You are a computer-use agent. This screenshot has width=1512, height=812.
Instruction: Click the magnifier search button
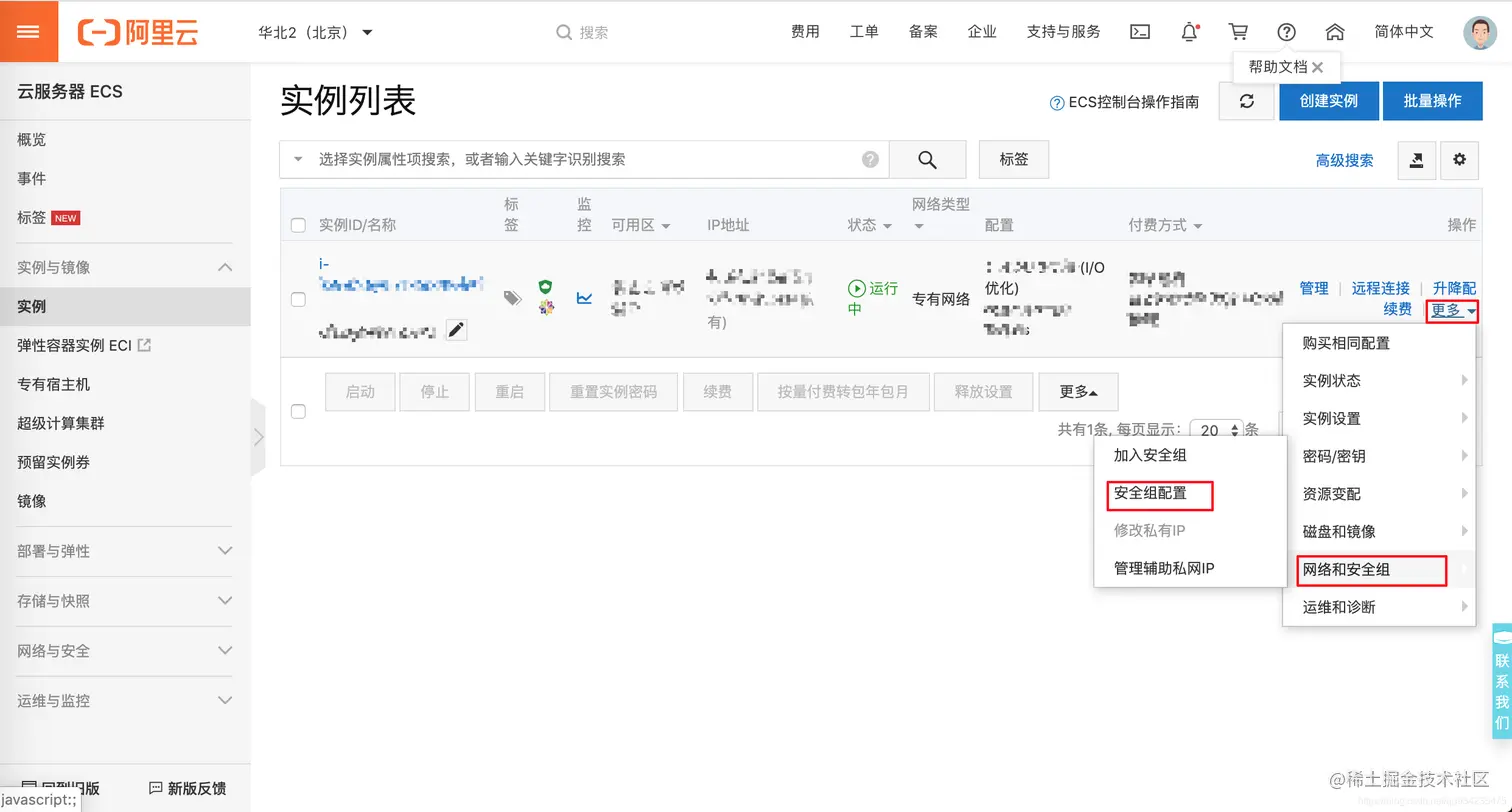click(x=927, y=159)
